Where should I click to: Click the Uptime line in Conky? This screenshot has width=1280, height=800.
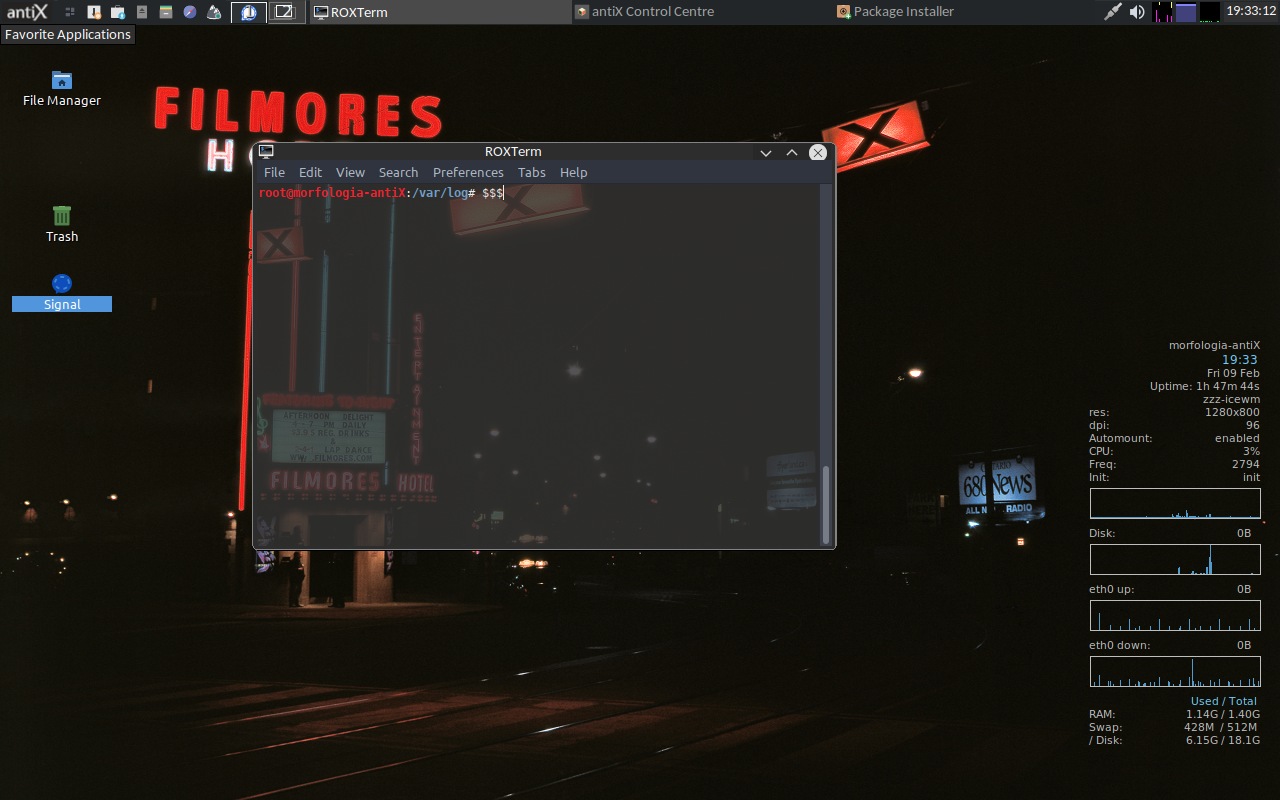pos(1204,386)
